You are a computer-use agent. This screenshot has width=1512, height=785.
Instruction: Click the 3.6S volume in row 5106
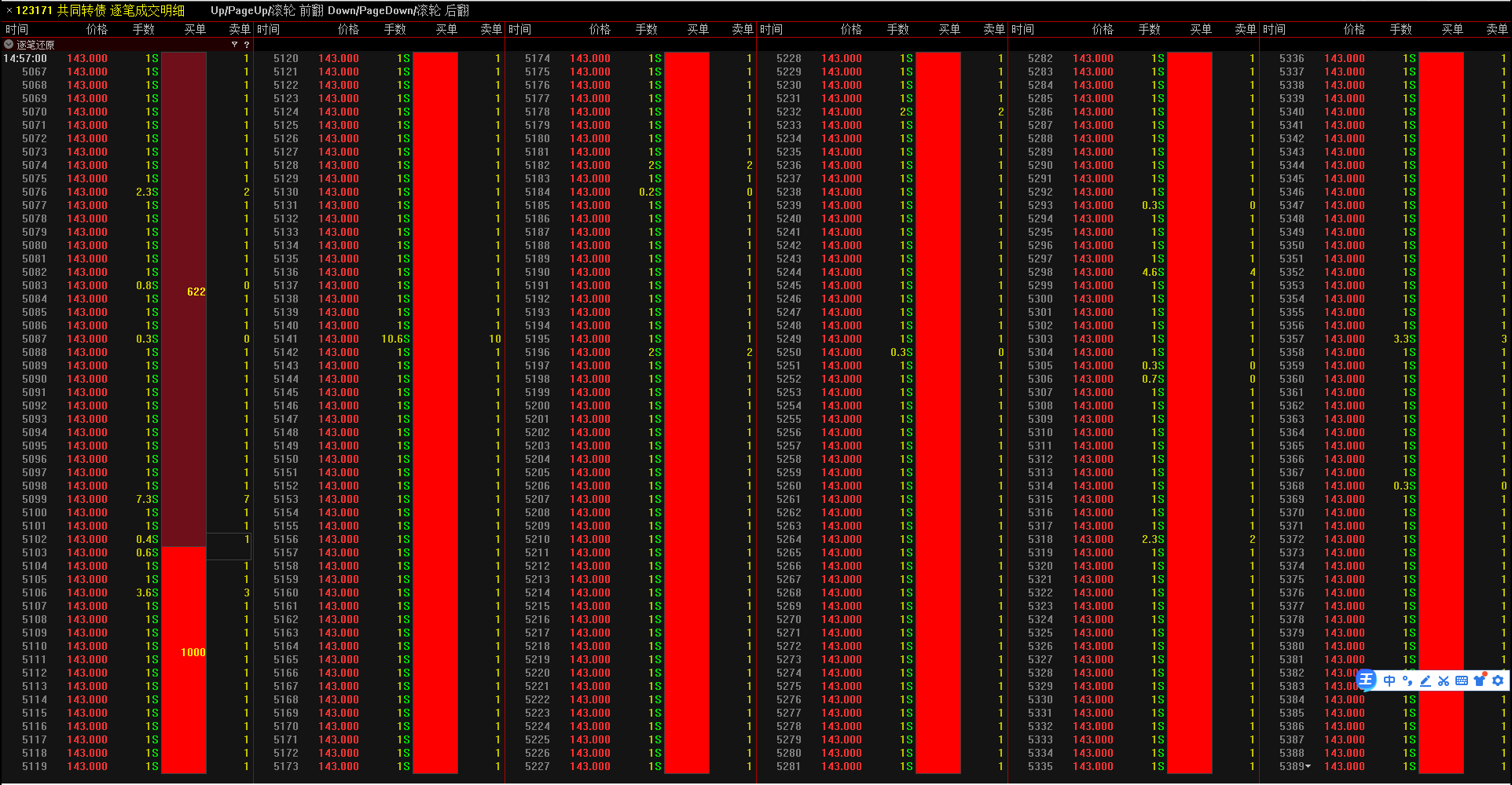[x=147, y=592]
